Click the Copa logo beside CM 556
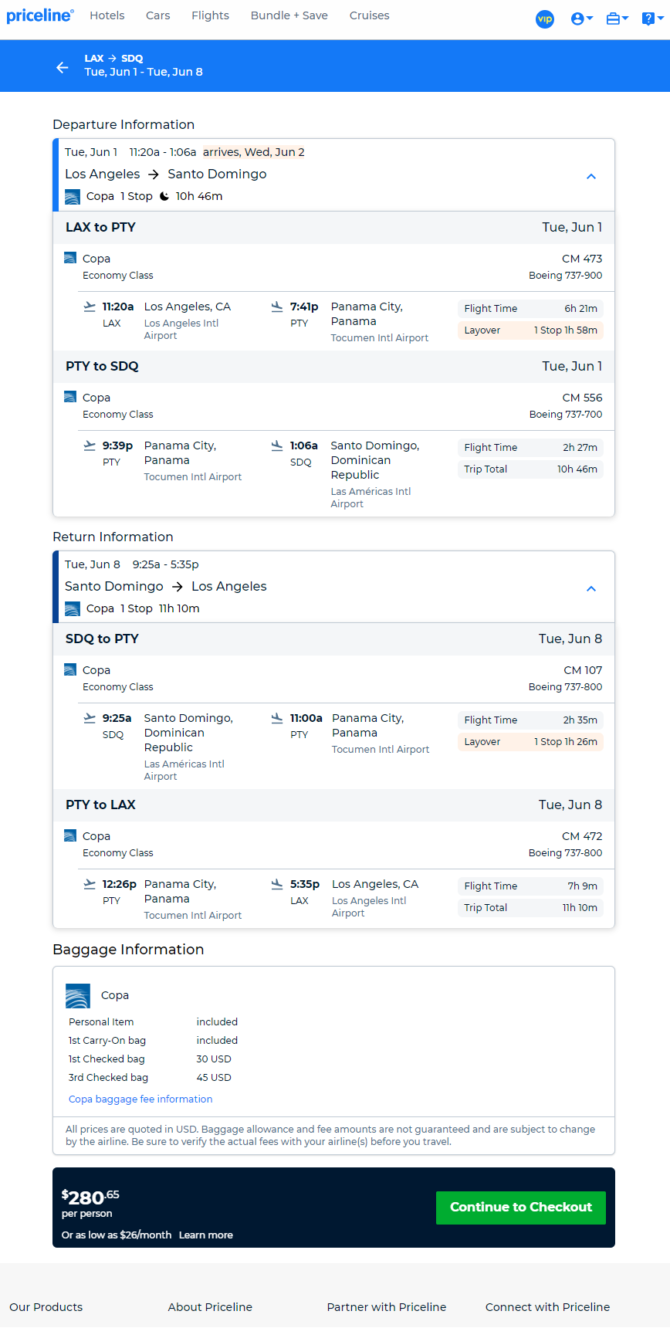 [x=70, y=397]
